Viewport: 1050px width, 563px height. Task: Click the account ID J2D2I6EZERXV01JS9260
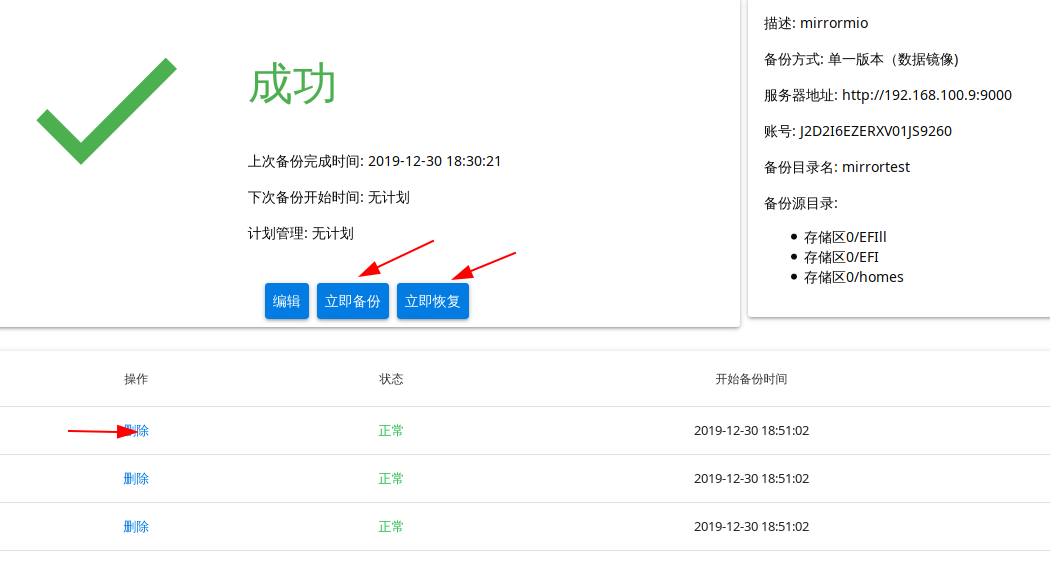click(875, 131)
